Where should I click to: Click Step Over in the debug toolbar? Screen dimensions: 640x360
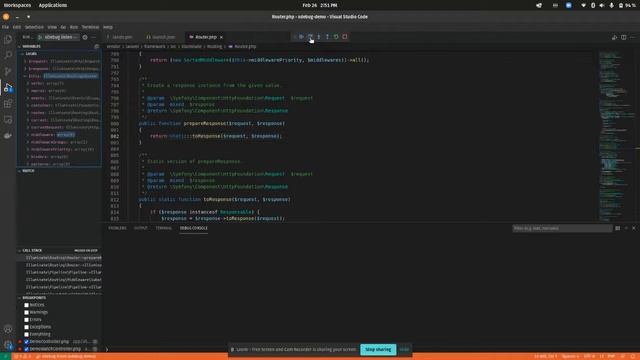coord(310,37)
